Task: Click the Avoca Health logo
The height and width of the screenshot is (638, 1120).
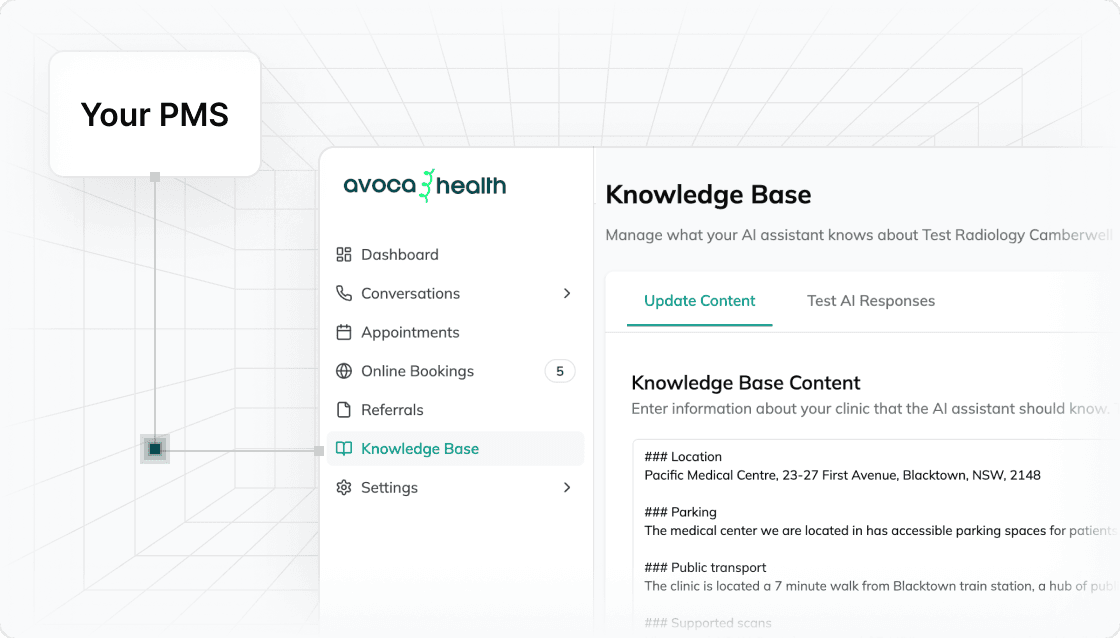Action: [425, 185]
